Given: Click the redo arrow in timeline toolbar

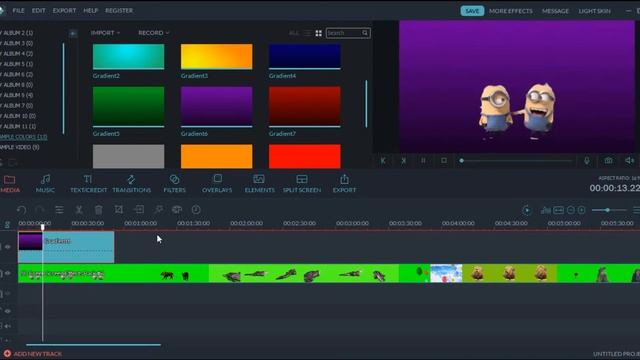Looking at the screenshot, I should (x=40, y=210).
